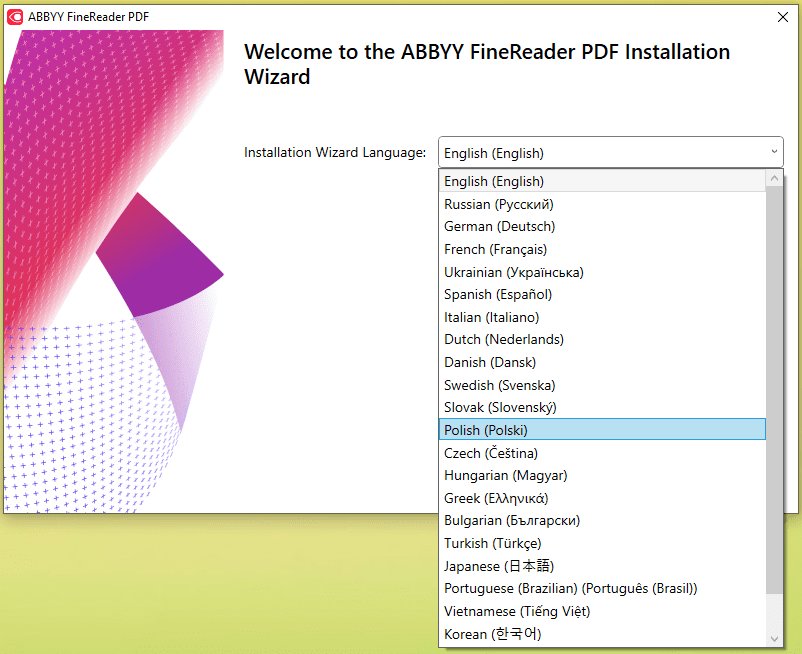
Task: Close the installation wizard window
Action: [783, 17]
